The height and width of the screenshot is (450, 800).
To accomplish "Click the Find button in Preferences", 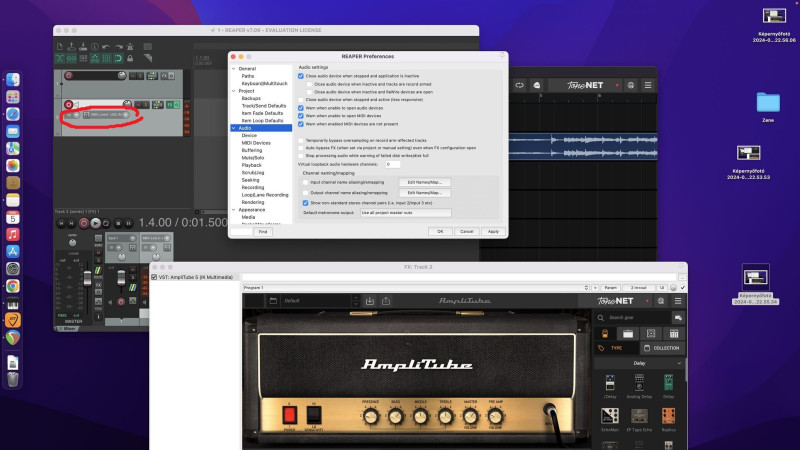I will [x=263, y=232].
